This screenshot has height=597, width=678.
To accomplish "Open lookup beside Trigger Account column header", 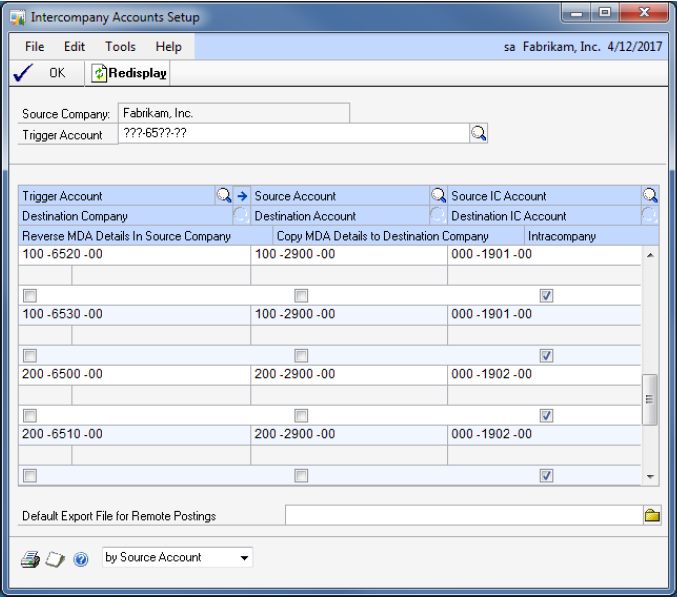I will coord(224,196).
